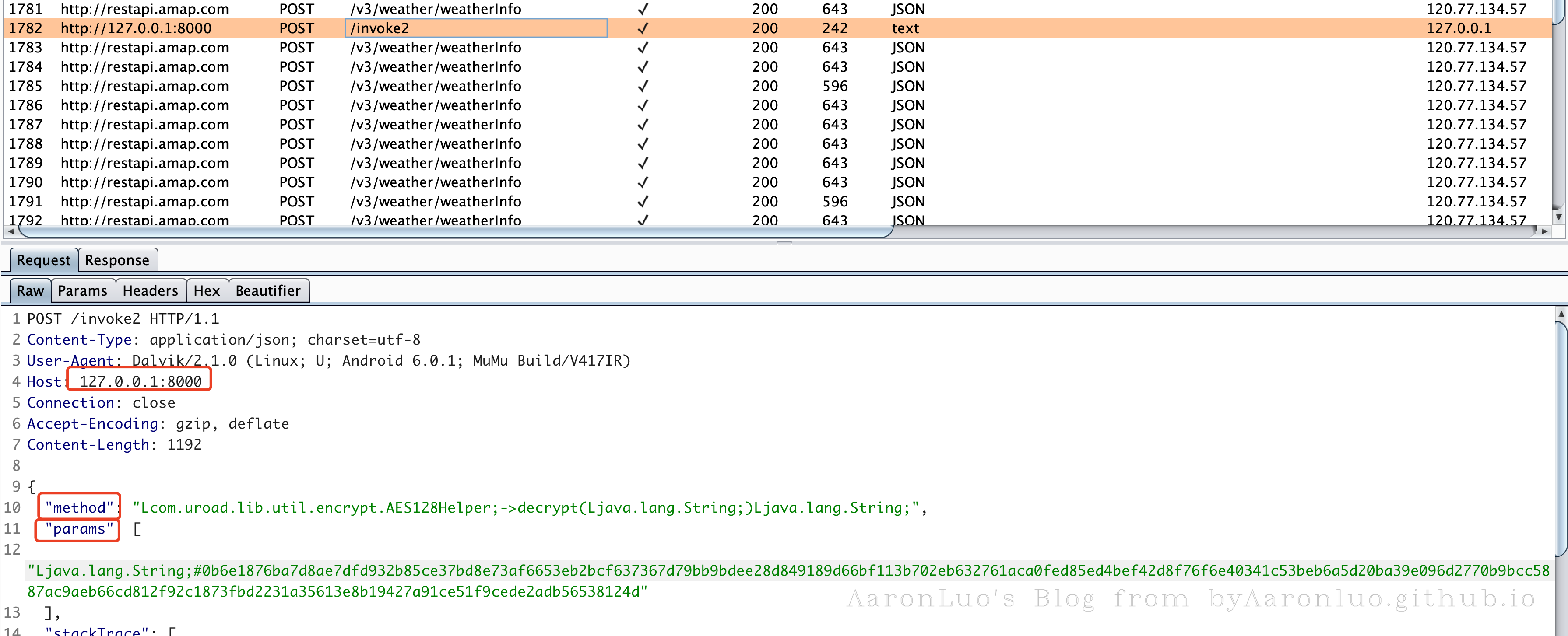Click the request body vertical scrollbar
The image size is (1568, 636).
[1561, 438]
